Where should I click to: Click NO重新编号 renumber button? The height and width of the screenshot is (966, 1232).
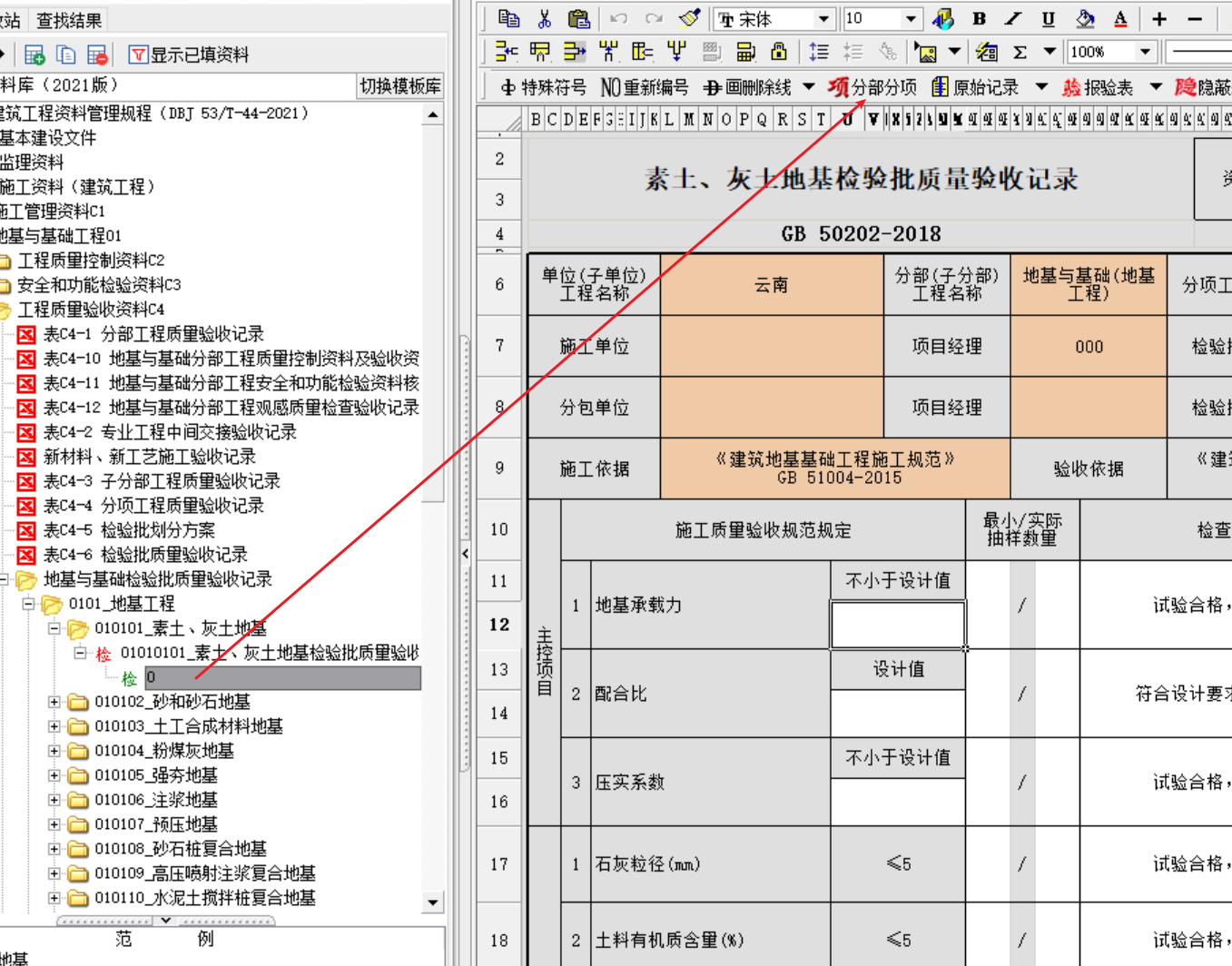click(645, 87)
